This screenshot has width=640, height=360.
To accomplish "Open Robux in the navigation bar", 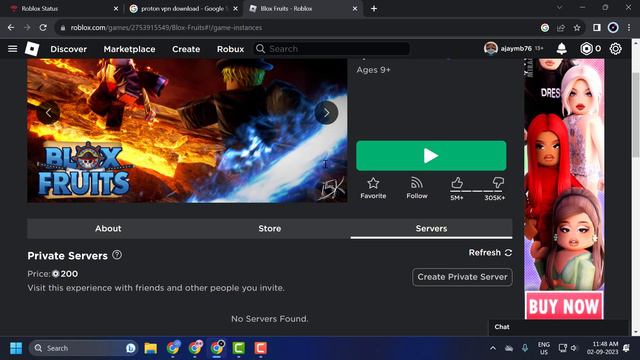I will 230,49.
